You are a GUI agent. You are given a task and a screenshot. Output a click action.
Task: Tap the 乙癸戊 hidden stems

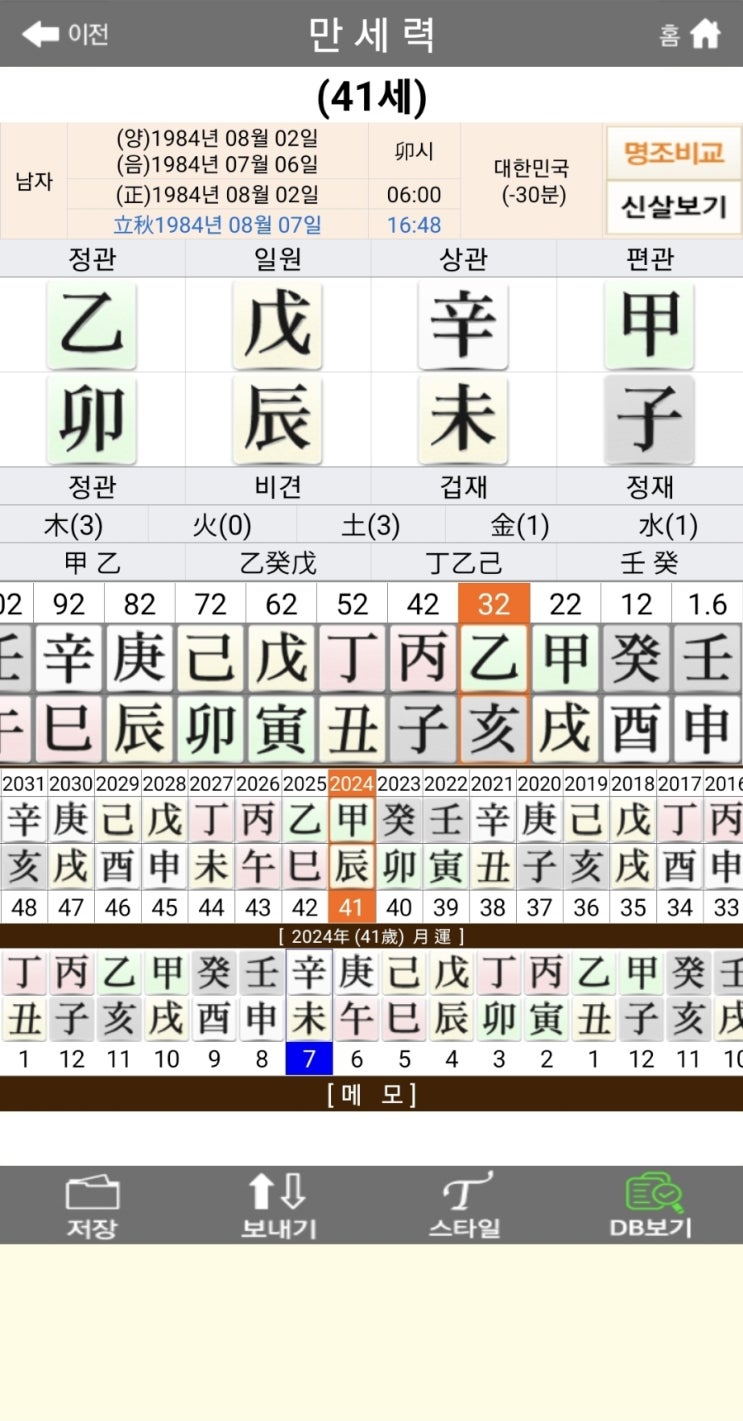click(x=278, y=563)
